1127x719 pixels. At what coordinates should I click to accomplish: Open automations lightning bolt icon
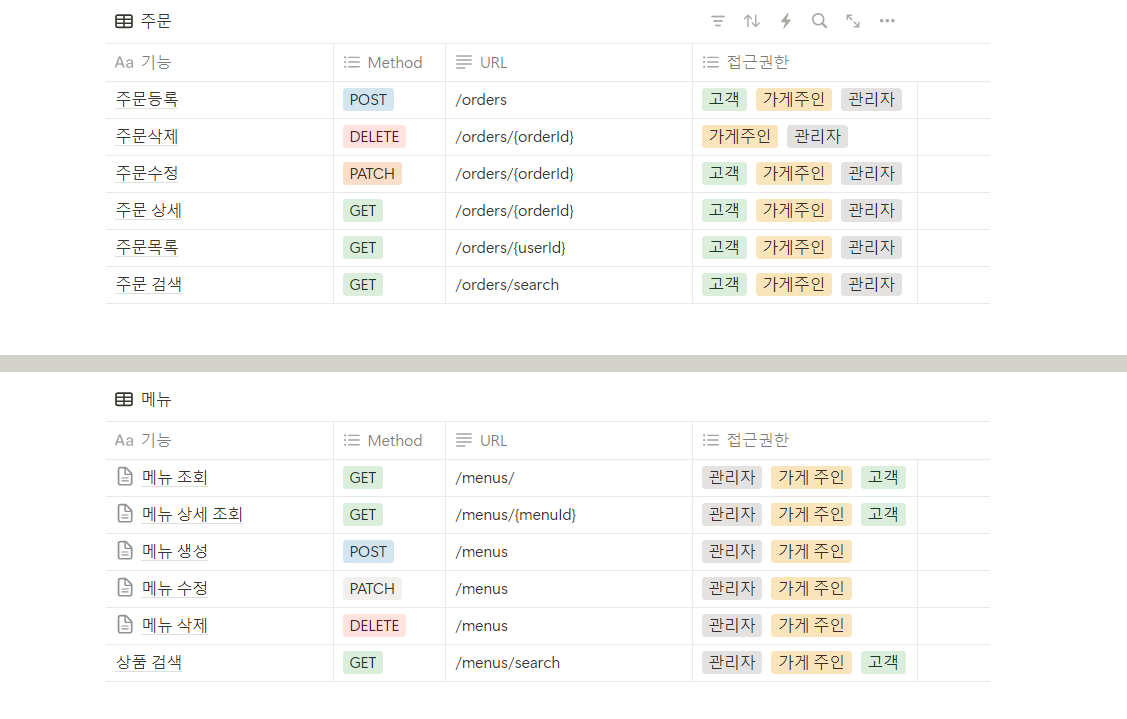point(786,21)
